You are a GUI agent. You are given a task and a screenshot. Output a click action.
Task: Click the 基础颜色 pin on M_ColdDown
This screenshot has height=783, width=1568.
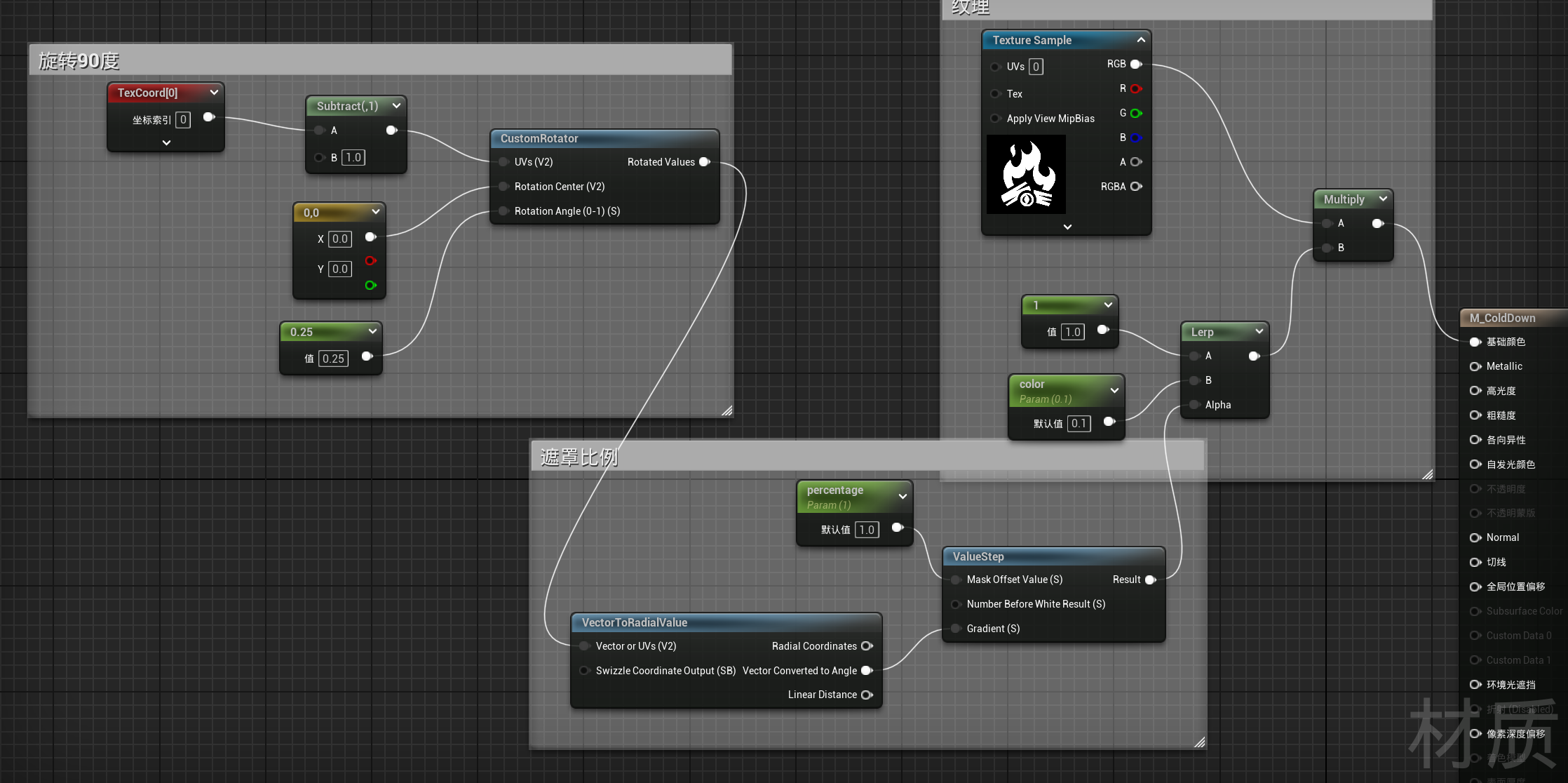tap(1475, 342)
